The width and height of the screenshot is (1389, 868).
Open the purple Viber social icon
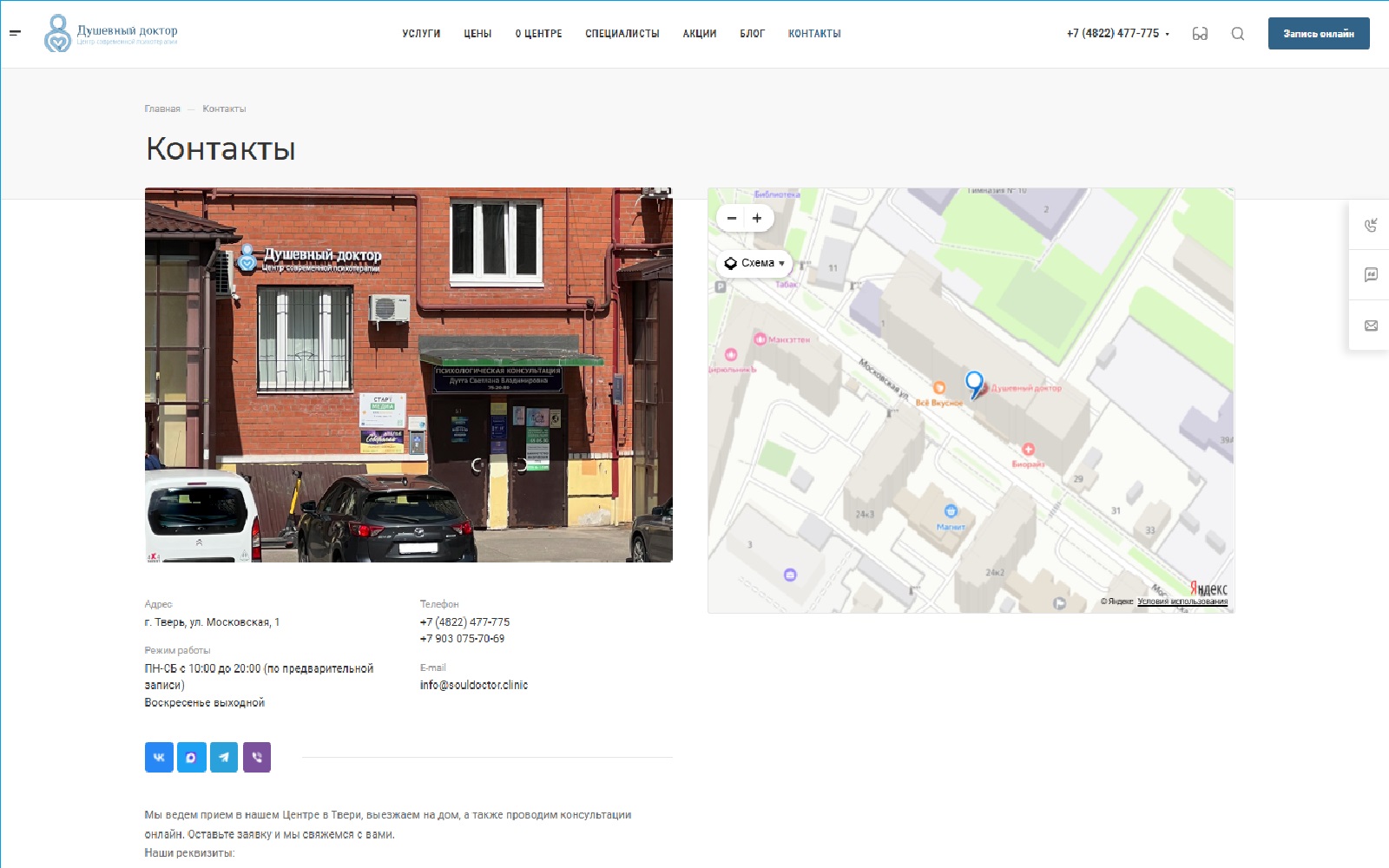pos(257,757)
